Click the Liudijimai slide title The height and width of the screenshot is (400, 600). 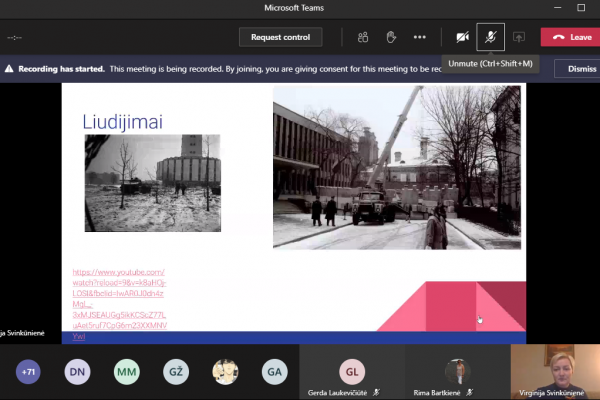(122, 122)
